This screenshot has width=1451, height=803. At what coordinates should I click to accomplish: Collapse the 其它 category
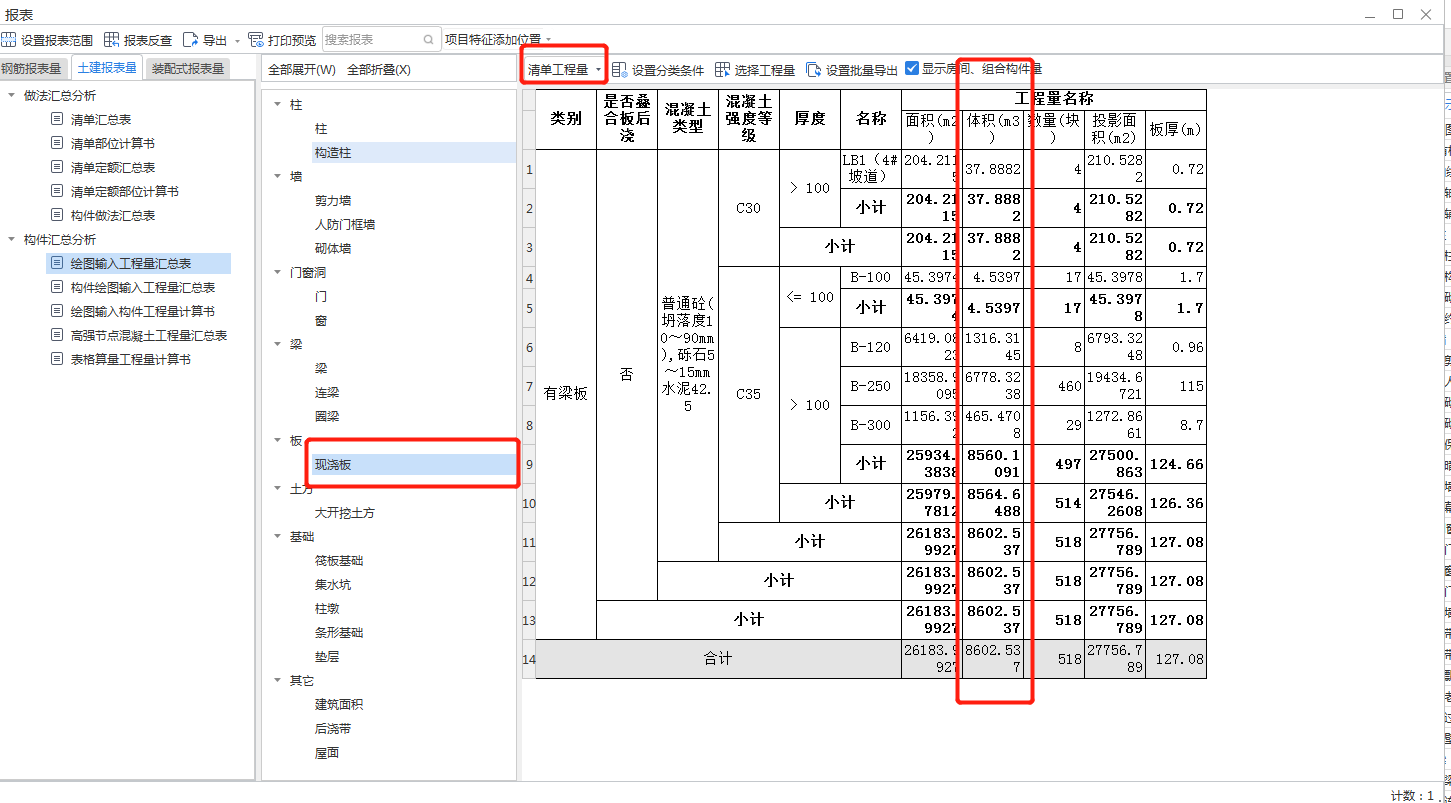click(277, 680)
